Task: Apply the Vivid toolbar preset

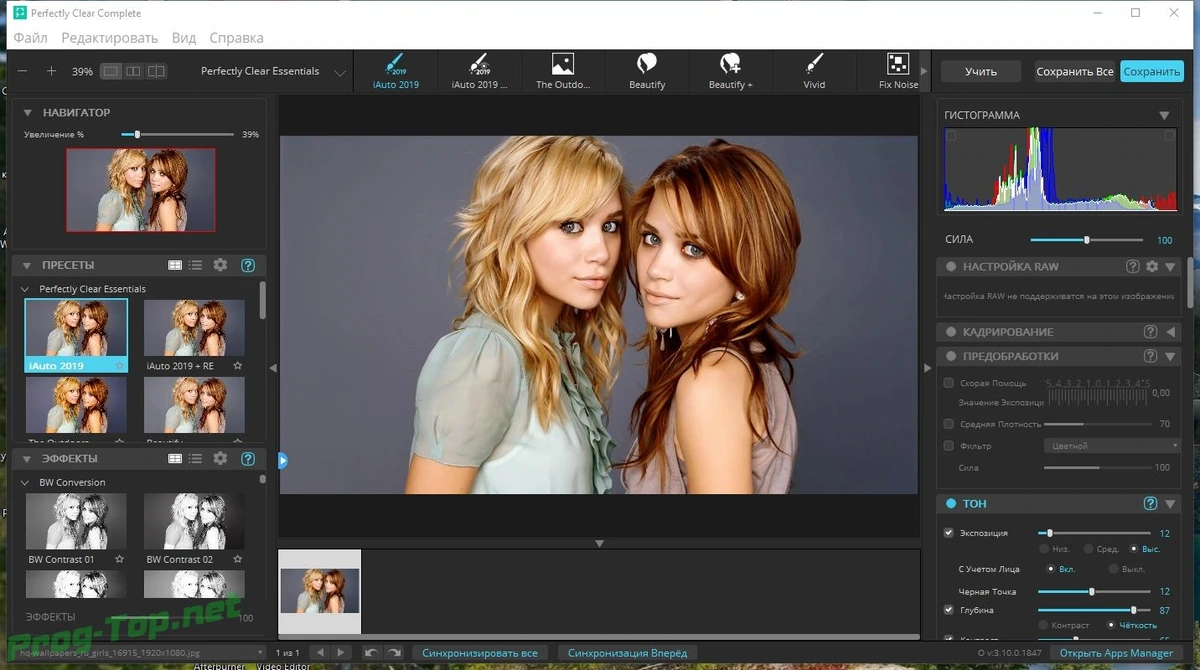Action: coord(814,71)
